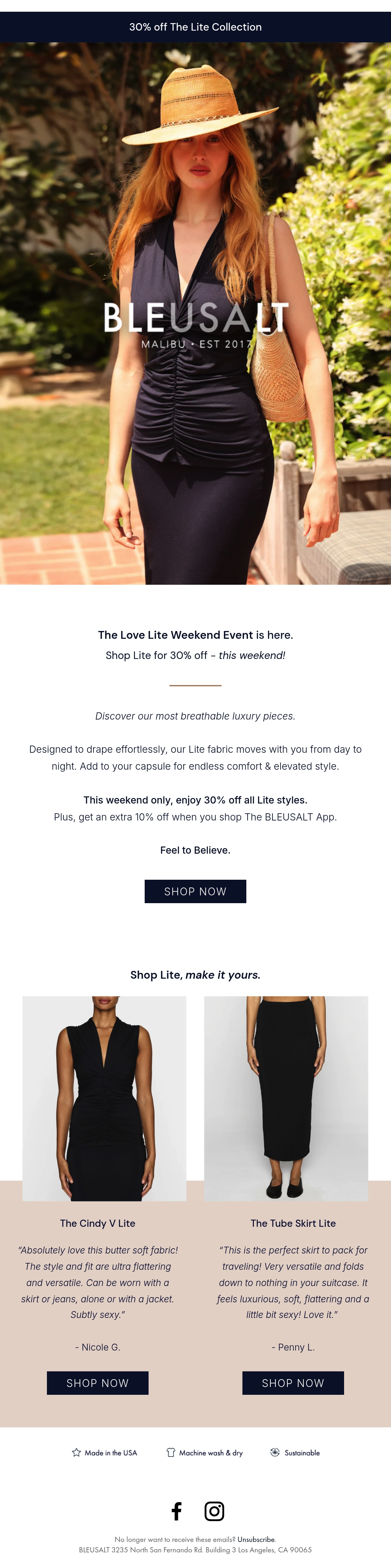The width and height of the screenshot is (391, 1568).
Task: Click the SHOP NOW button below Feel to Believe
Action: coord(195,891)
